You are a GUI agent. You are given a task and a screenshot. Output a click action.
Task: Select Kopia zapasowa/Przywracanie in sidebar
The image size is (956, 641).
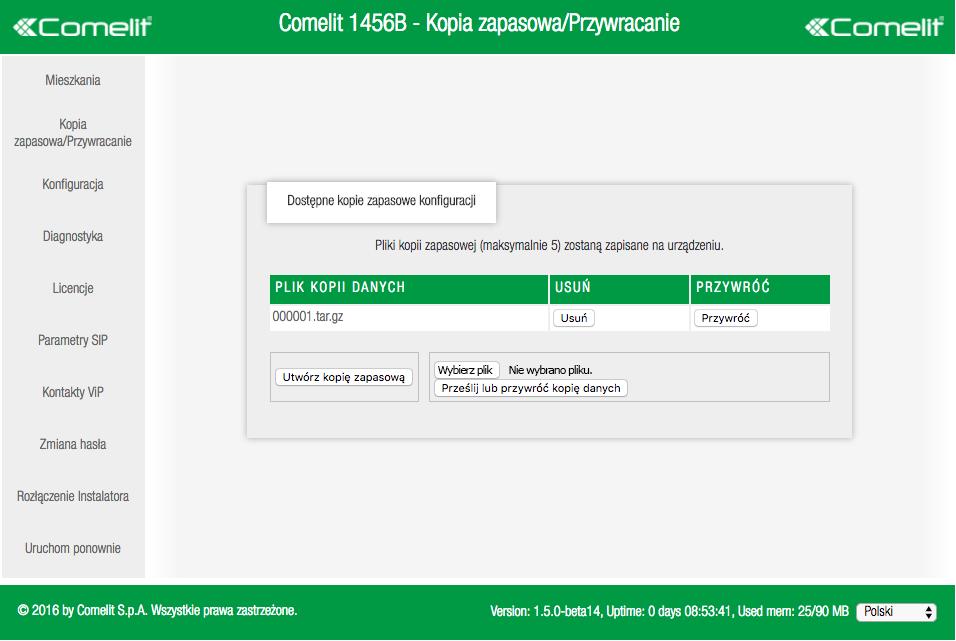click(x=73, y=133)
